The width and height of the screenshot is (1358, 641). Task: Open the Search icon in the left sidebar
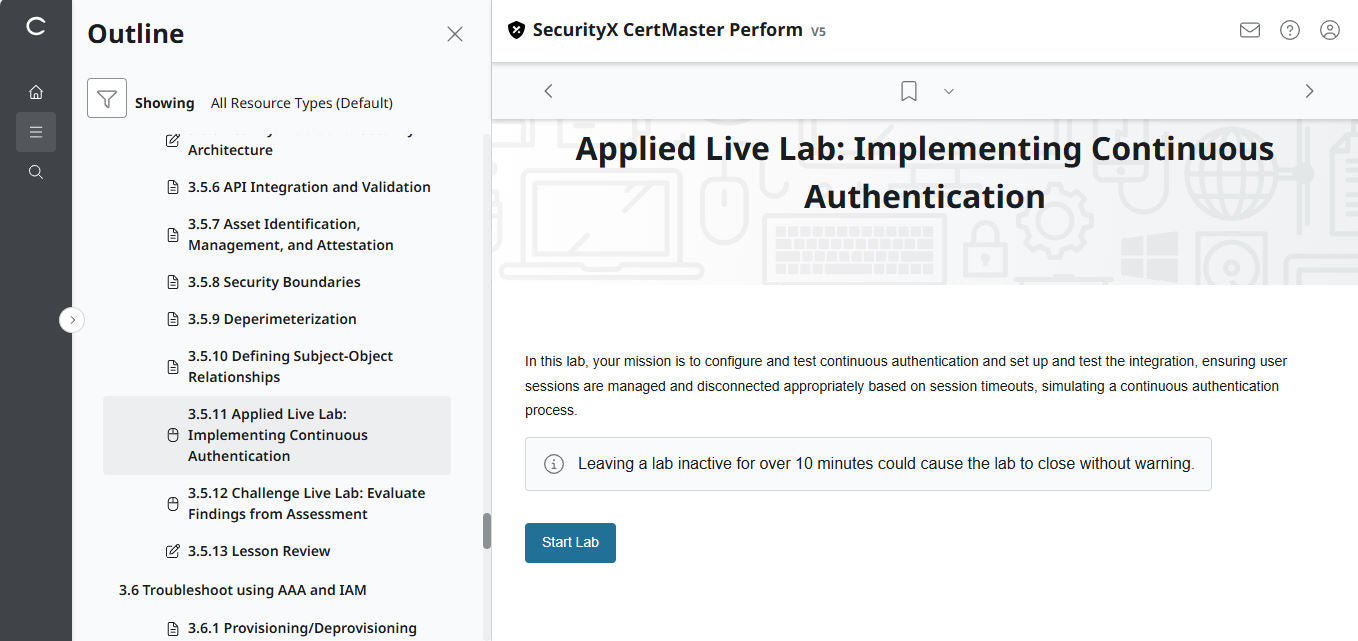[x=36, y=171]
